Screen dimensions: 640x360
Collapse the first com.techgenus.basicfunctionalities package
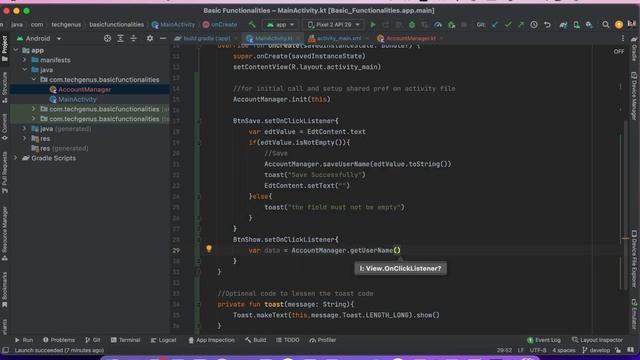coord(34,80)
